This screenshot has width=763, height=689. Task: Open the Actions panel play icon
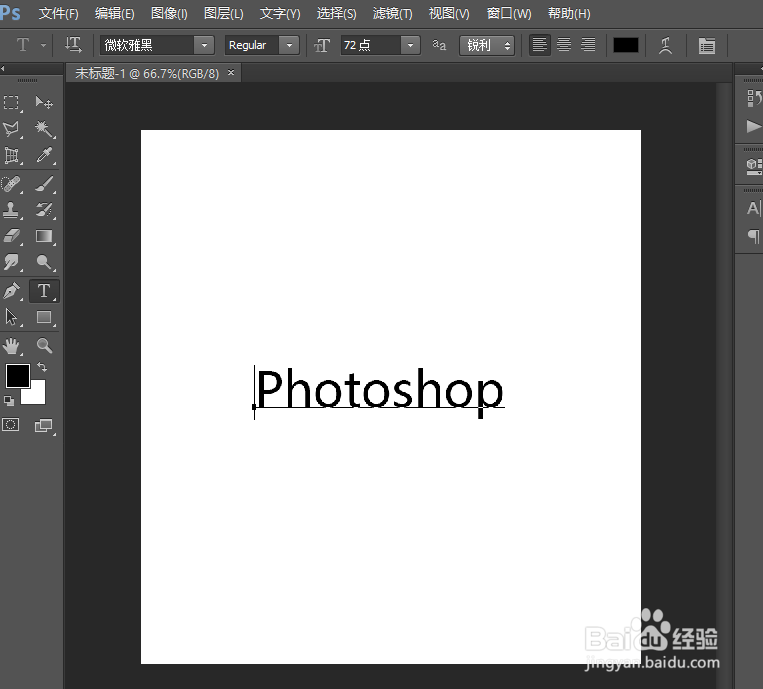[754, 127]
